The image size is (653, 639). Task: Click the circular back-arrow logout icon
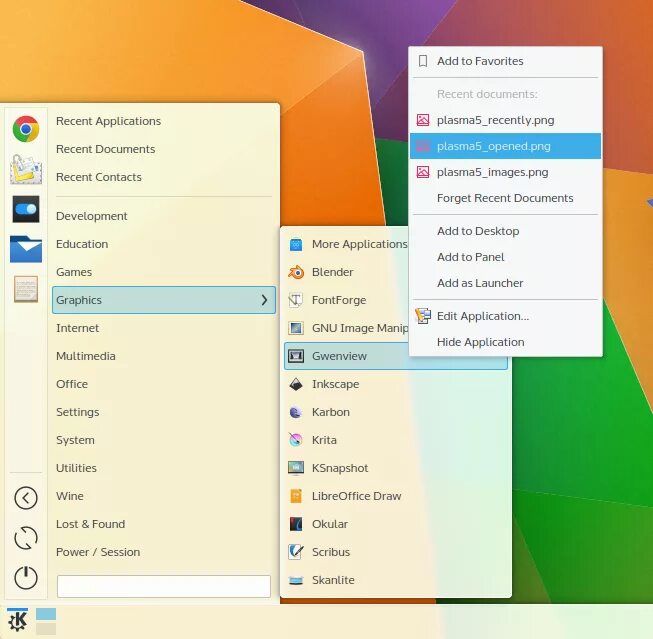tap(26, 498)
